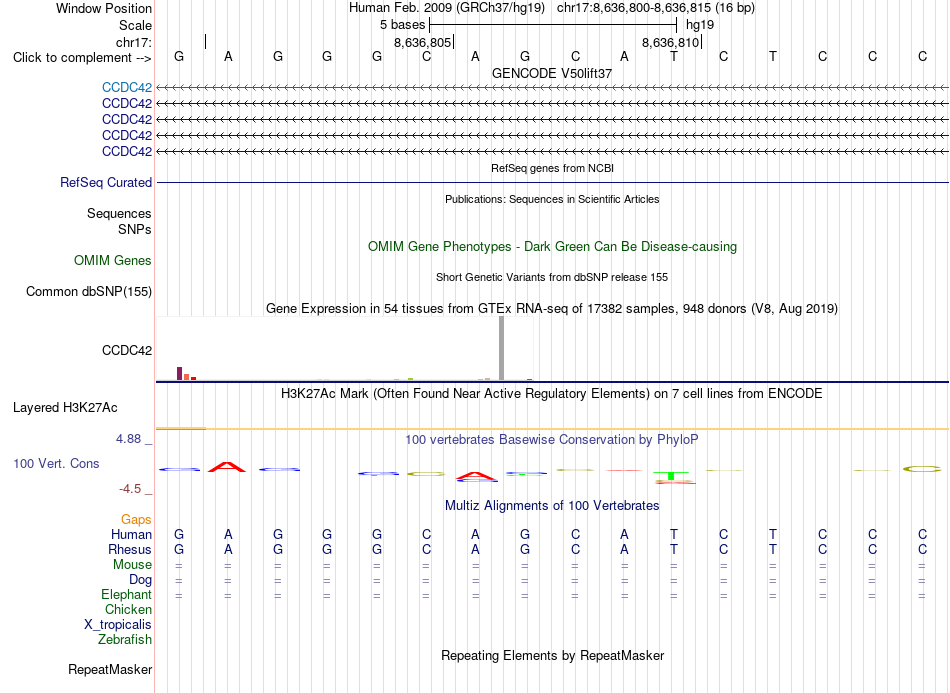The image size is (950, 693).
Task: Click 'RefSeq genes from NCBI' title
Action: coord(553,168)
